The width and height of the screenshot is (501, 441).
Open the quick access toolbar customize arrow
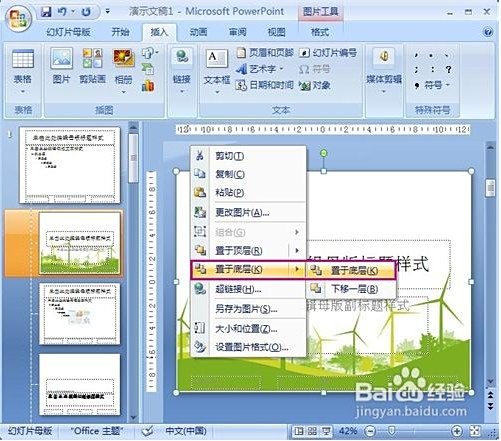[x=107, y=12]
